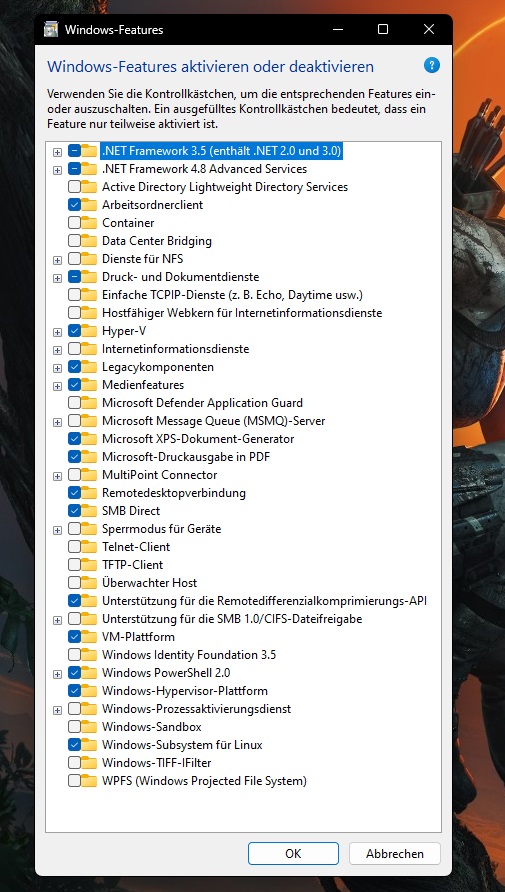Click the Abbrechen button

395,853
